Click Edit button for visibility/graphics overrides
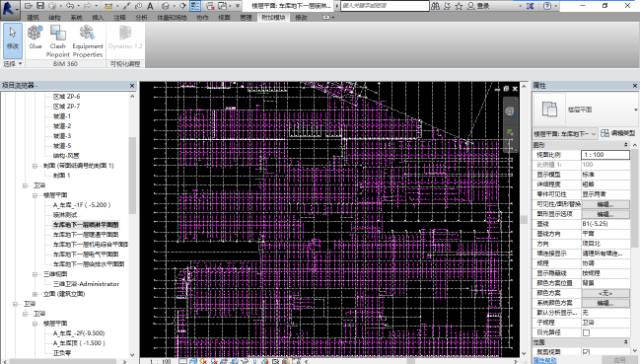 tap(605, 204)
